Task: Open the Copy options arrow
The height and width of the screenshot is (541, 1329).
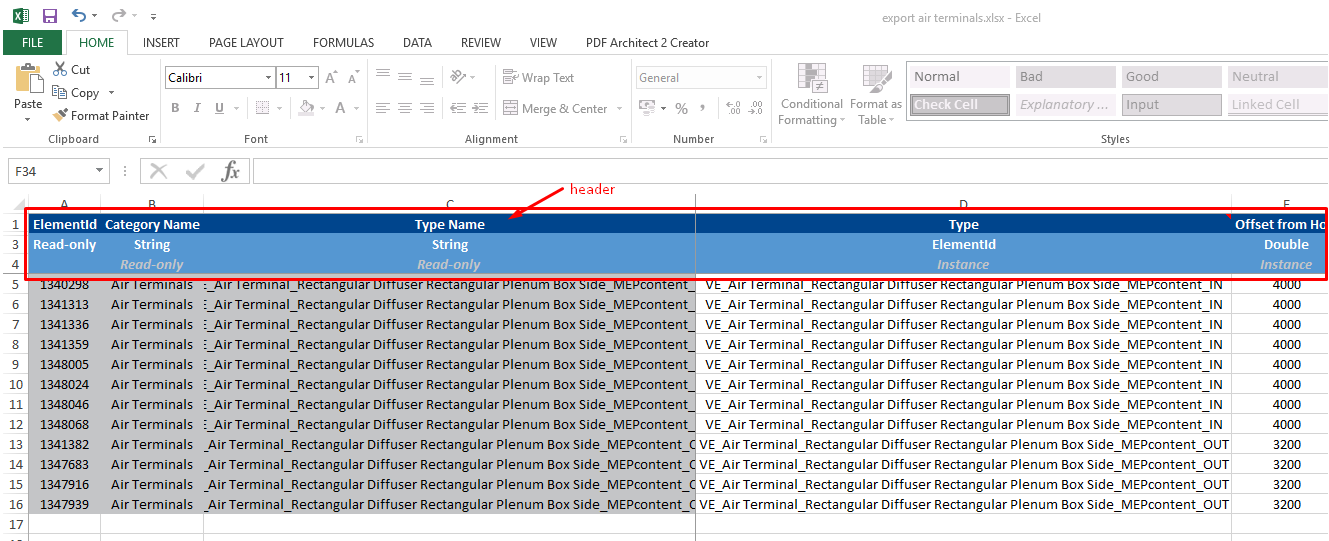Action: 111,93
